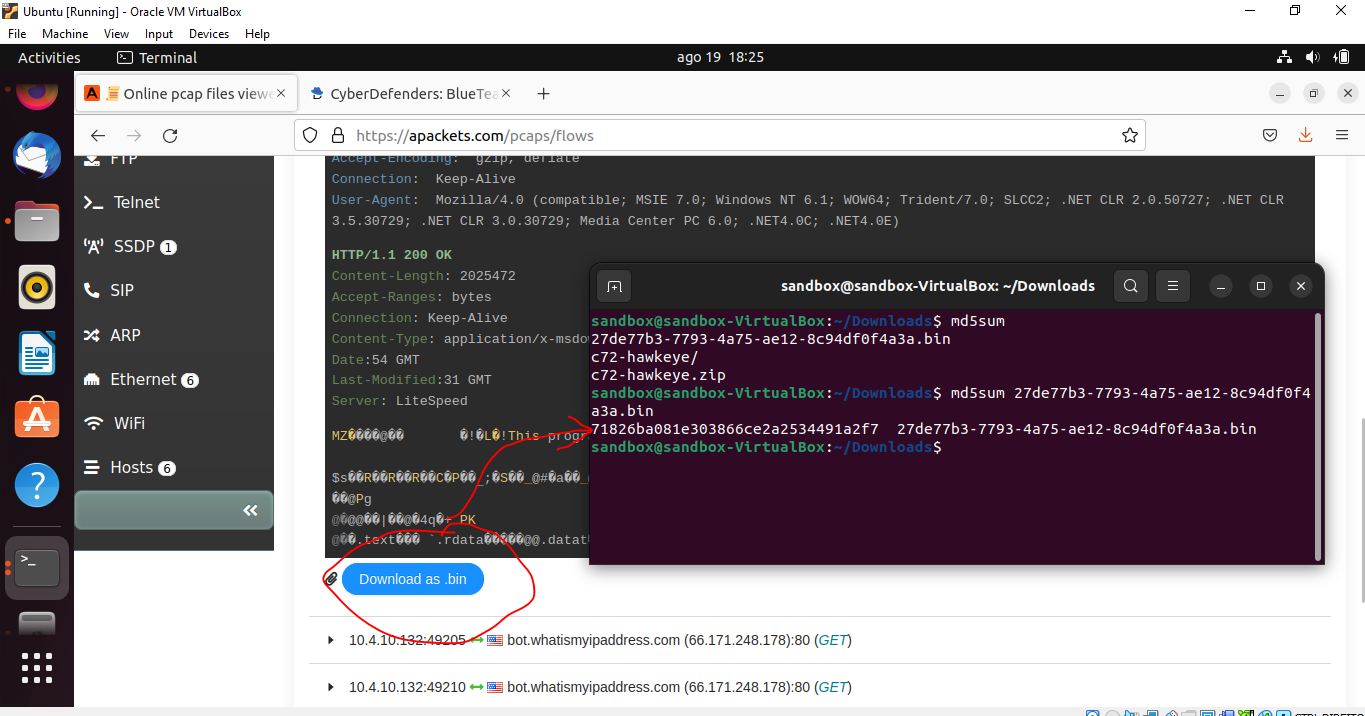1365x716 pixels.
Task: Expand the 10.4.10.132:49205 flow entry
Action: coord(331,640)
